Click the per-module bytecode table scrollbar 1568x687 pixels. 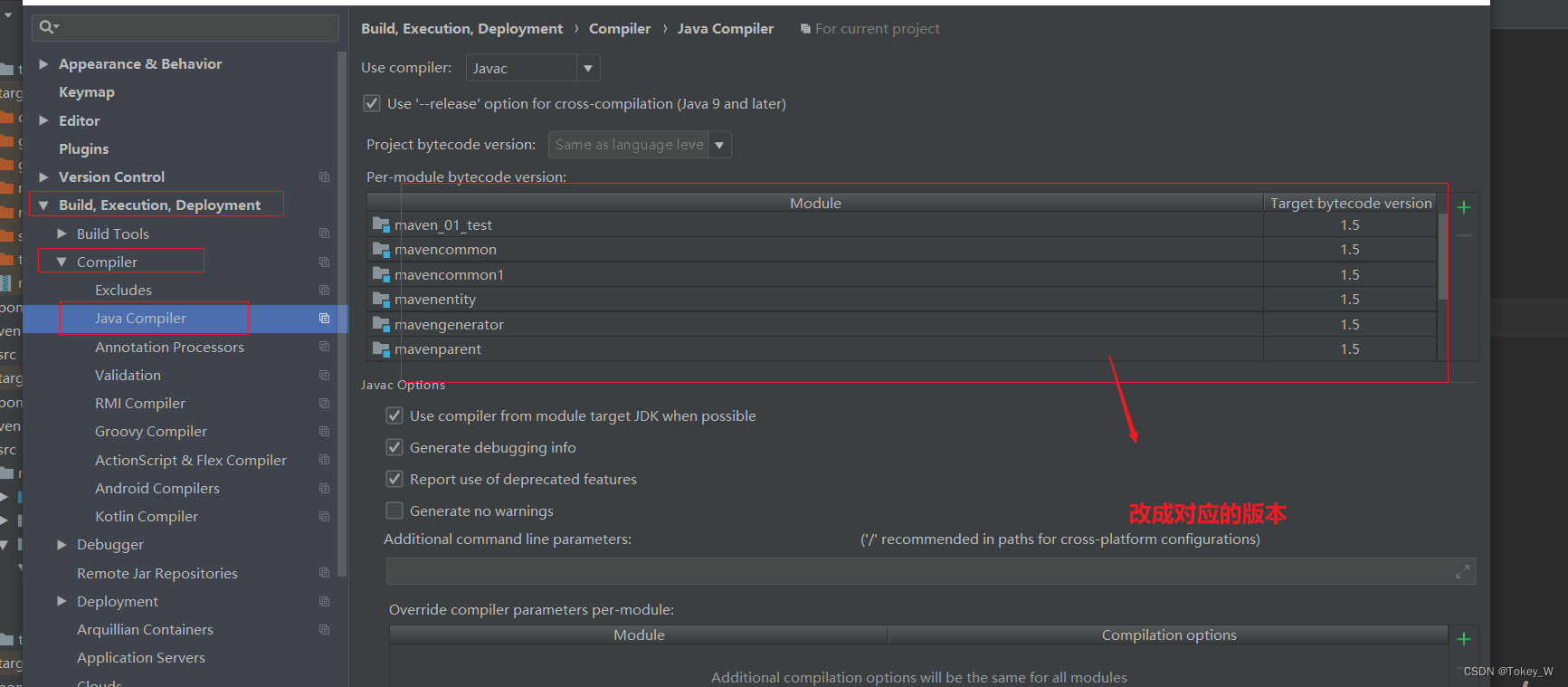1442,255
